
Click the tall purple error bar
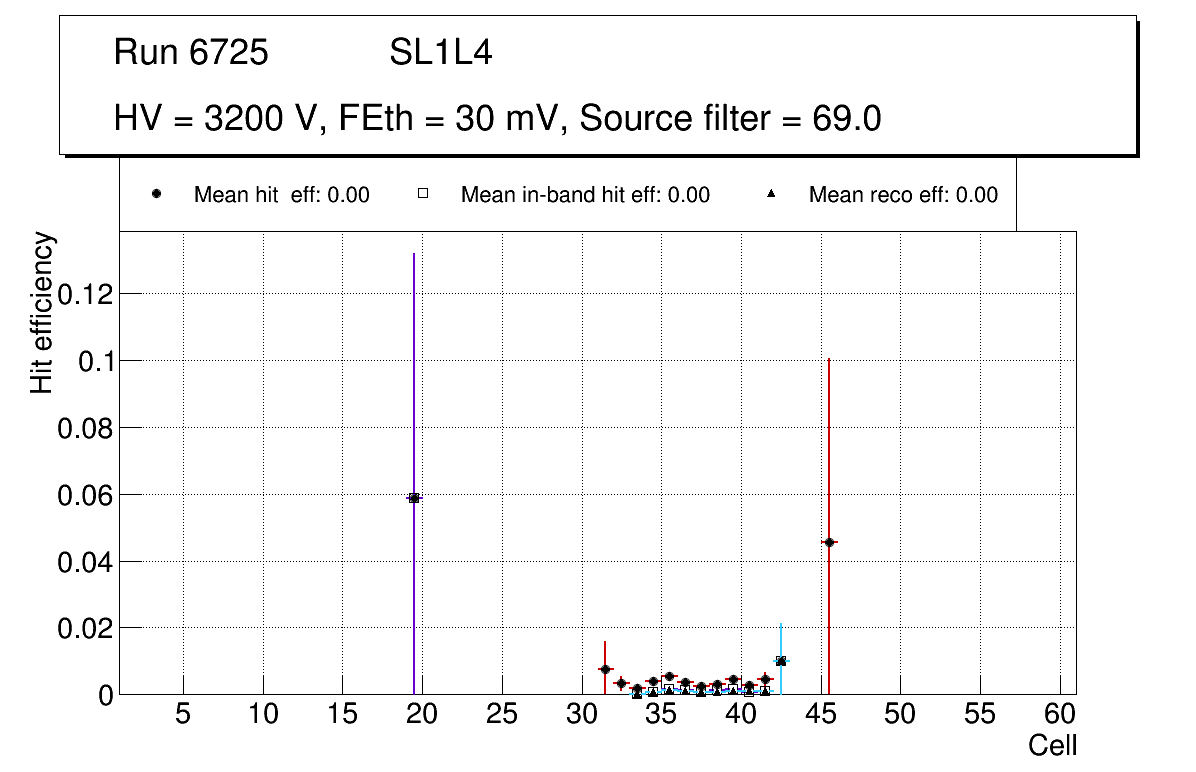tap(414, 350)
